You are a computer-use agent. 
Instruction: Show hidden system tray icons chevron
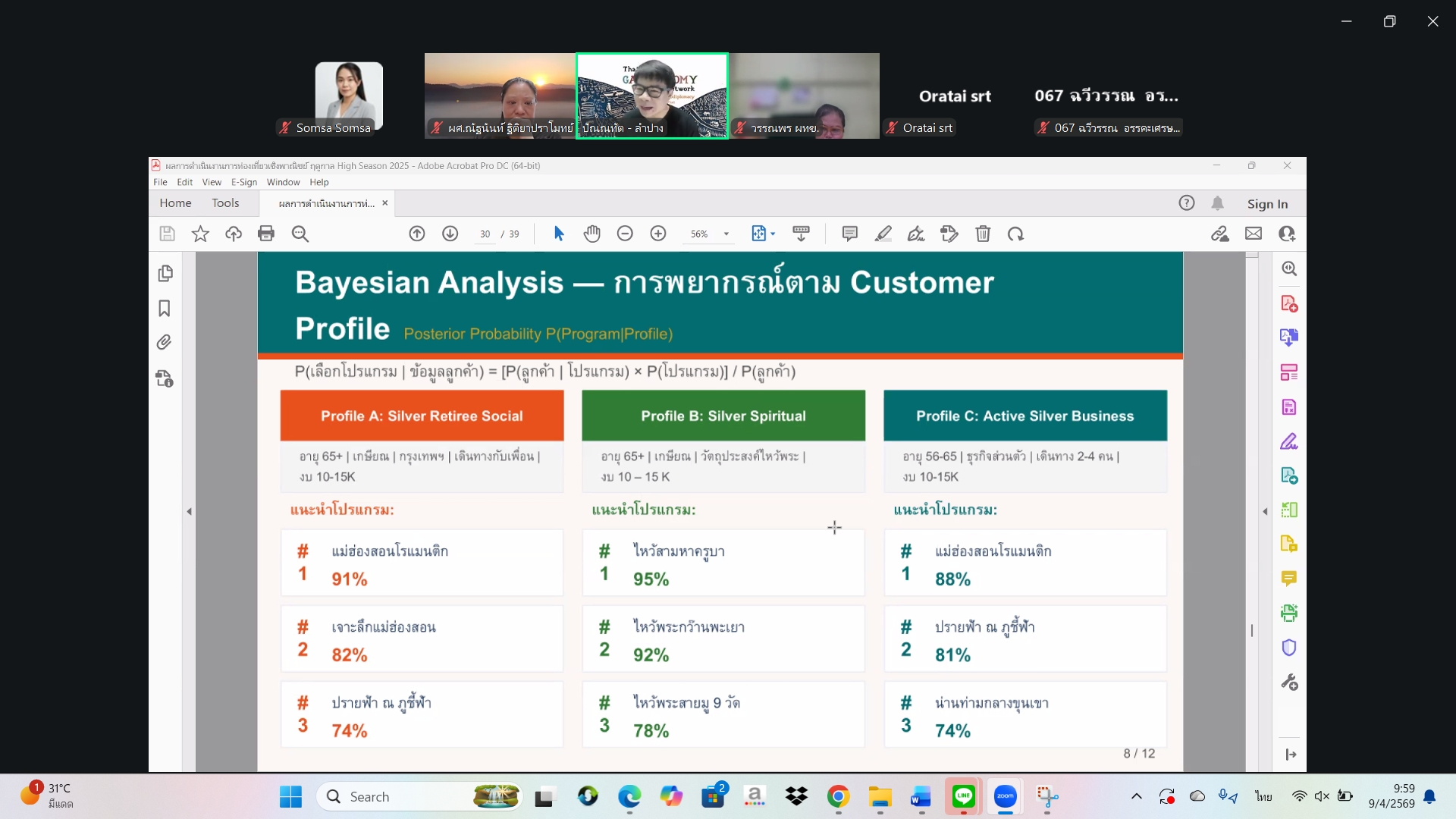click(x=1136, y=796)
